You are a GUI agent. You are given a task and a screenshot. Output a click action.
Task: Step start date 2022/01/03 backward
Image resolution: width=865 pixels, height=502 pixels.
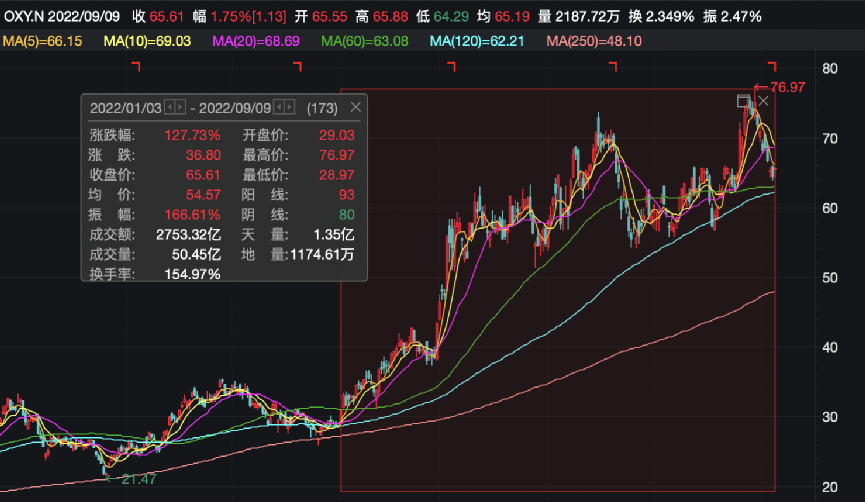pyautogui.click(x=169, y=107)
